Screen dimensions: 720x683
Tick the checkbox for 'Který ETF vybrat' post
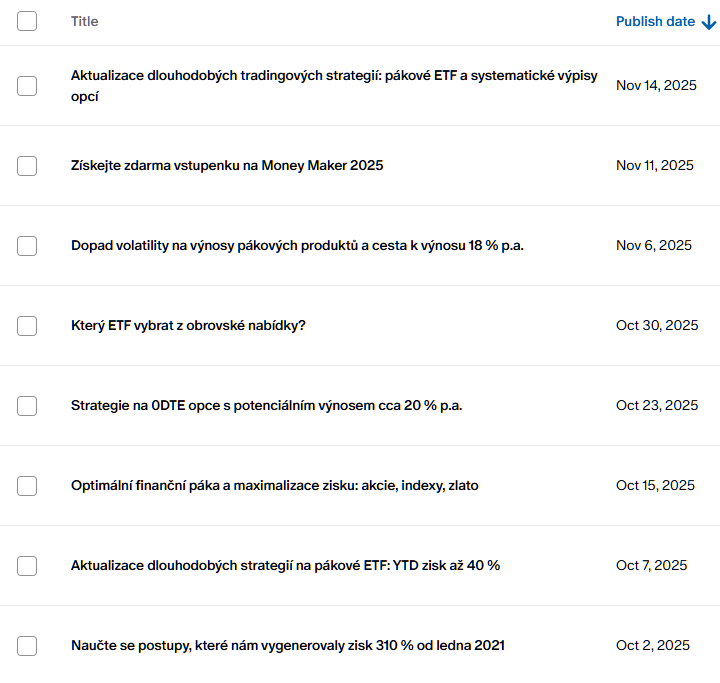27,326
